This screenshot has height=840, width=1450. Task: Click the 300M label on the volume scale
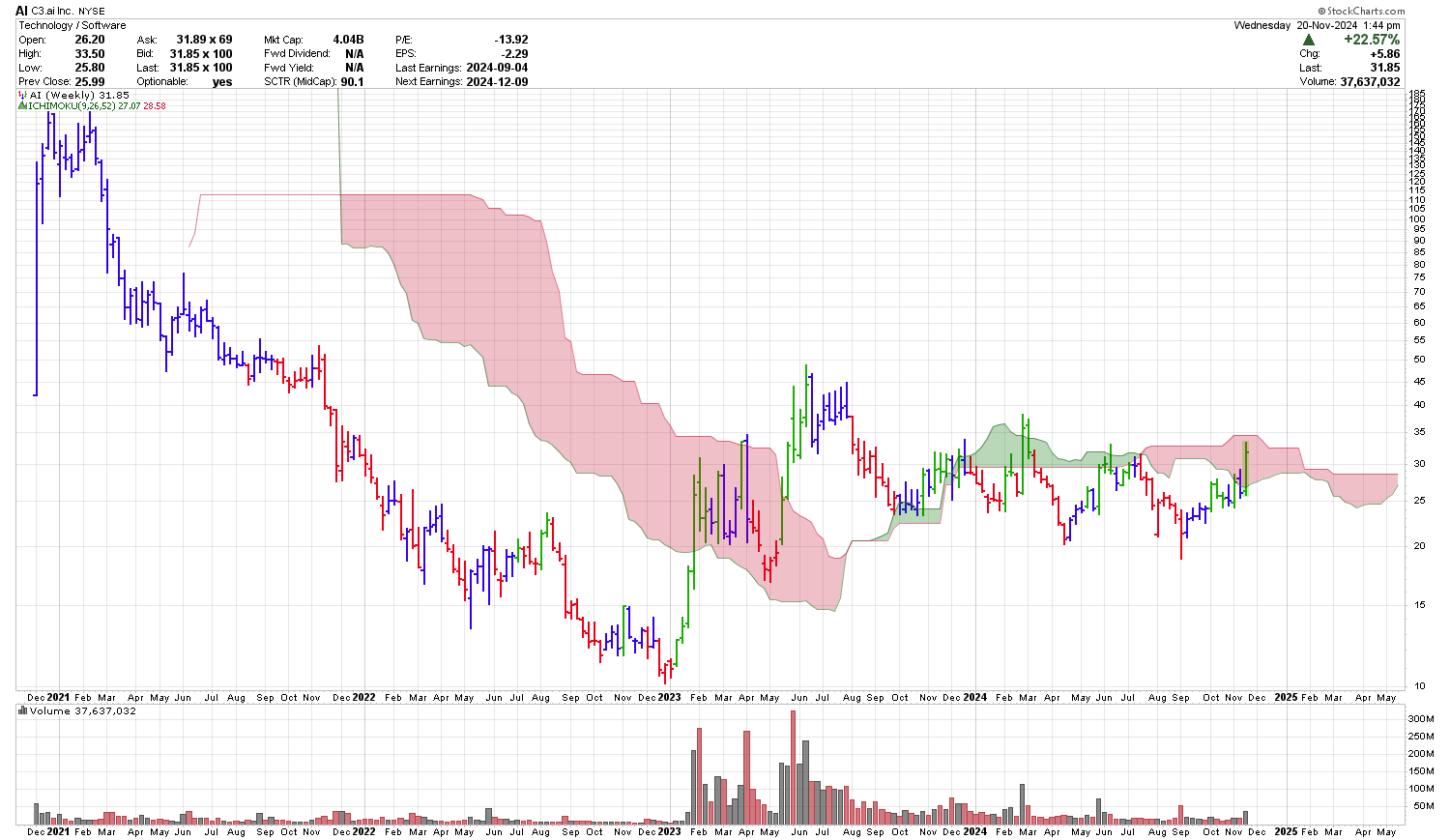pos(1421,719)
